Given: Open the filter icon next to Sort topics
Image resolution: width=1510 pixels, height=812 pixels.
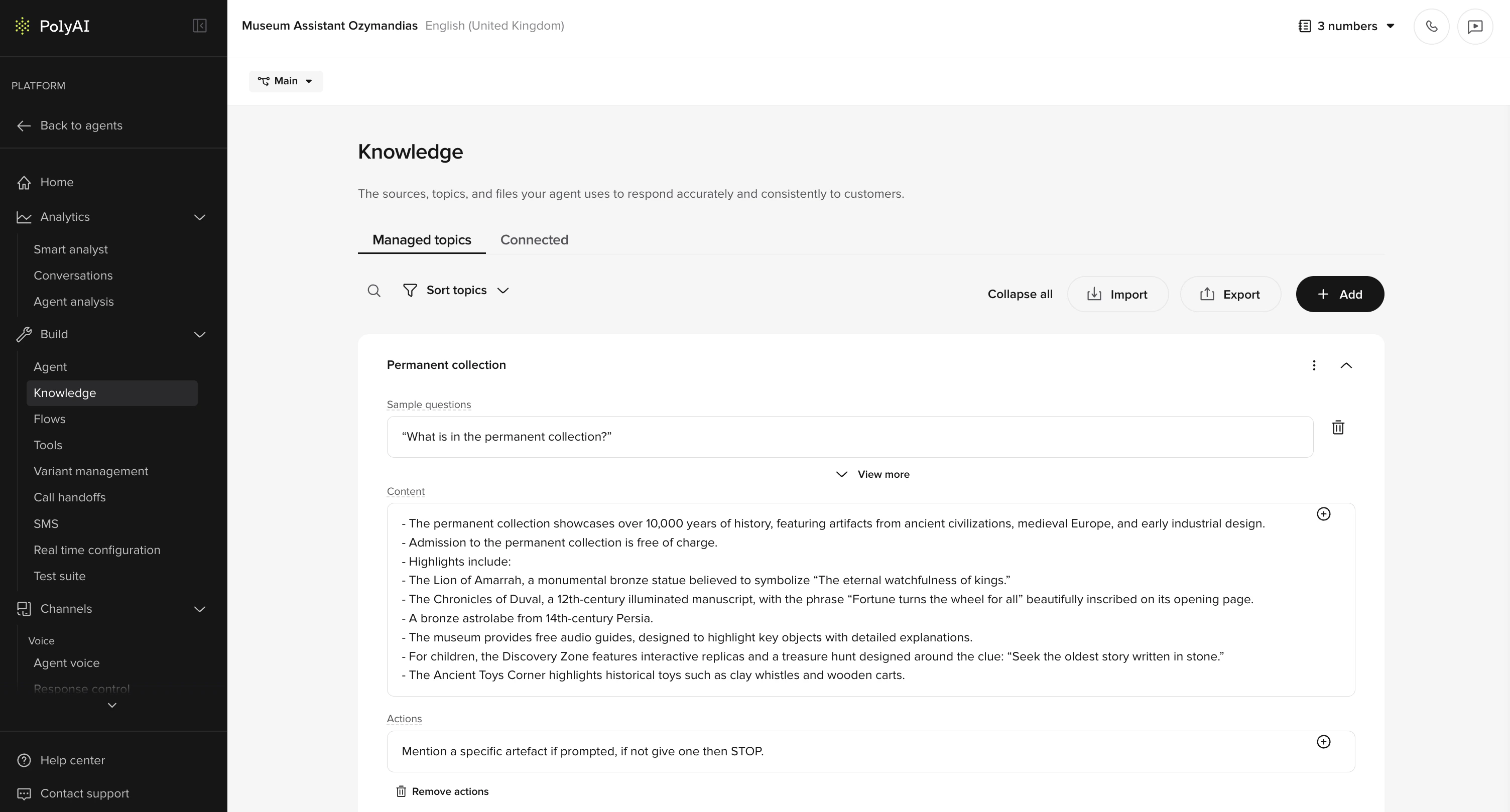Looking at the screenshot, I should (x=409, y=290).
